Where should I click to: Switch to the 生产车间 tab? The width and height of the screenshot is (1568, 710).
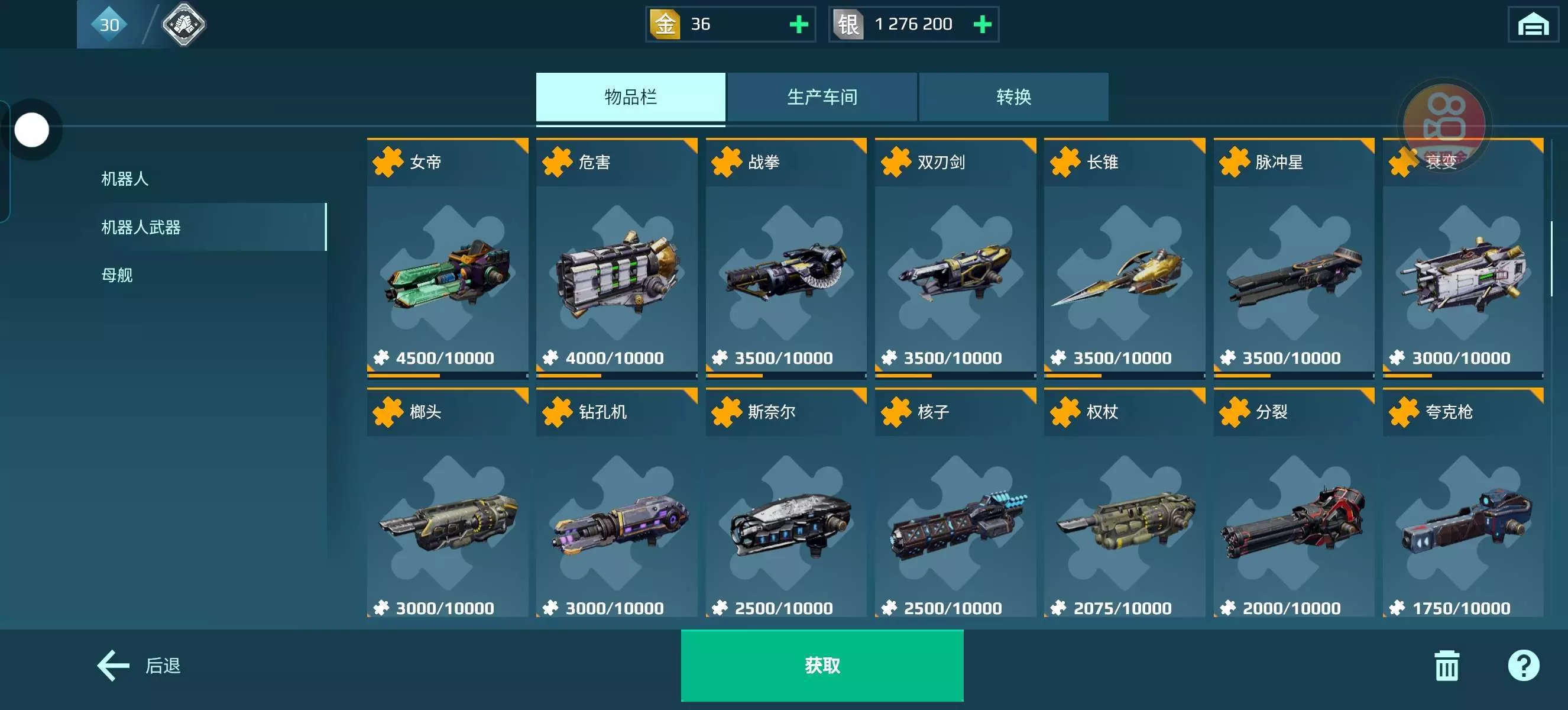pos(822,97)
